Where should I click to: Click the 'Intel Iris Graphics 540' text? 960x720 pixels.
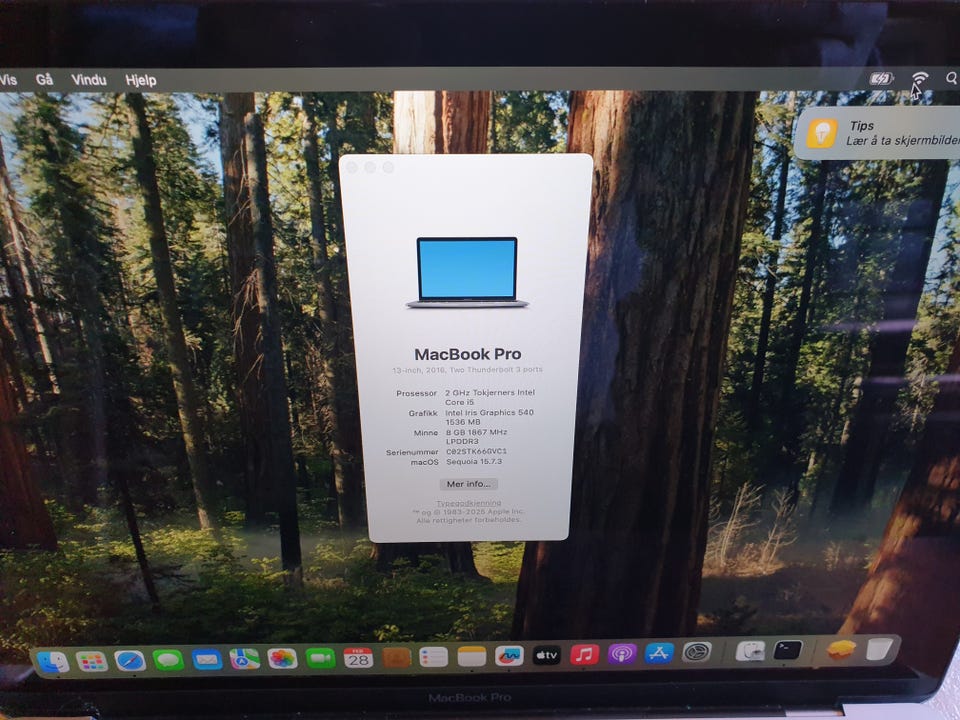point(489,413)
